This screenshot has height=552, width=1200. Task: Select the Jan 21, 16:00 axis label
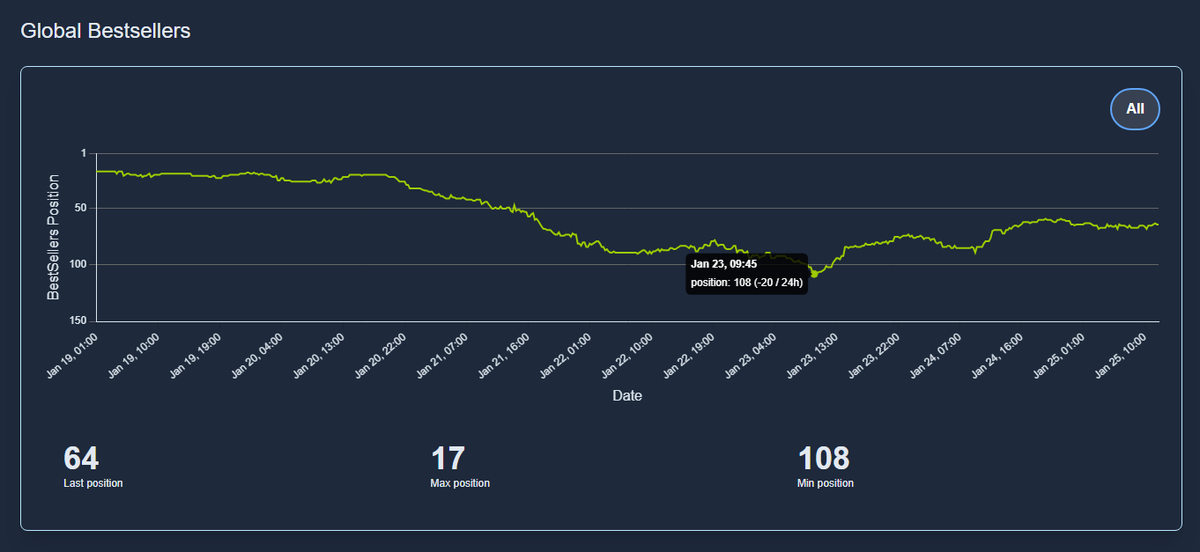point(505,354)
